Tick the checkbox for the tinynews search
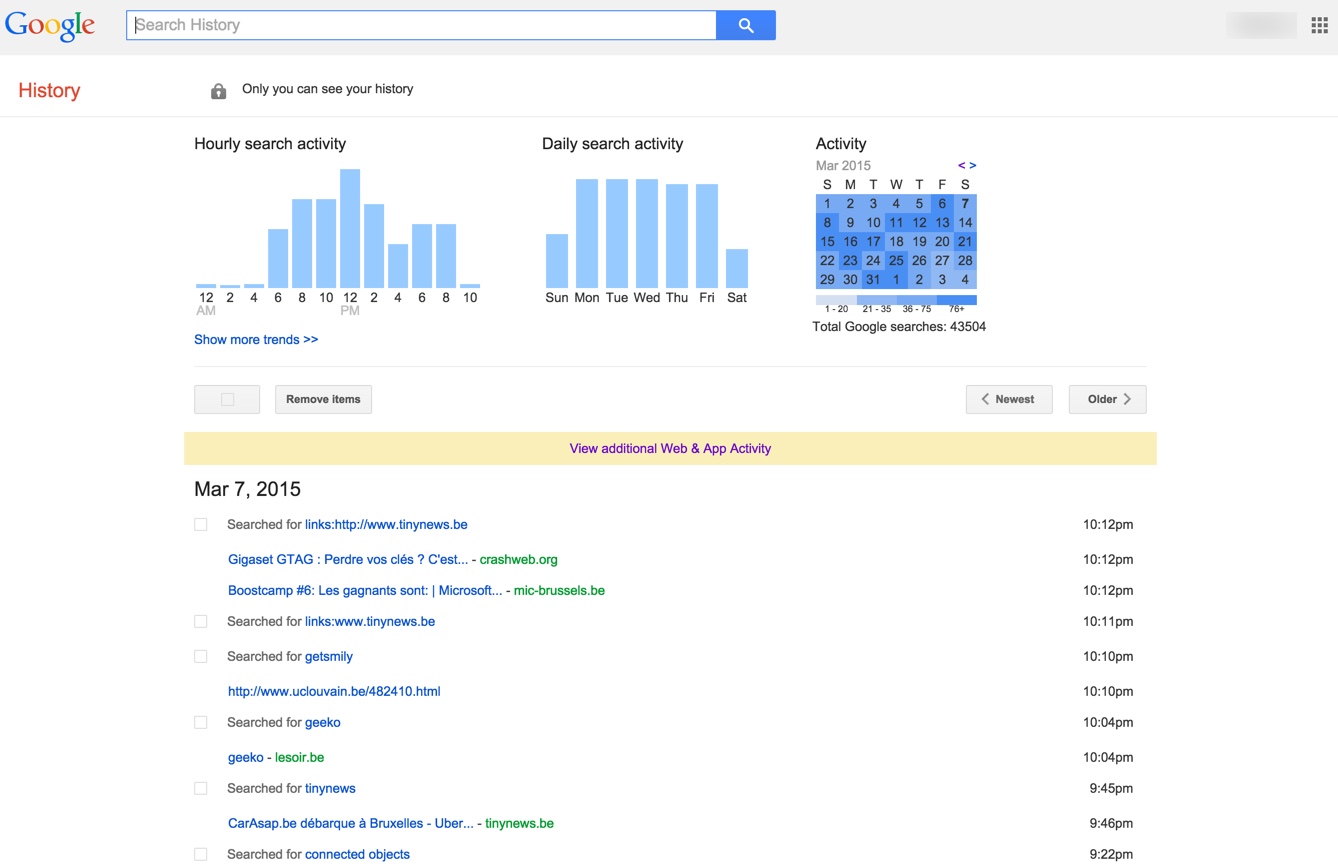Viewport: 1338px width, 866px height. coord(201,789)
